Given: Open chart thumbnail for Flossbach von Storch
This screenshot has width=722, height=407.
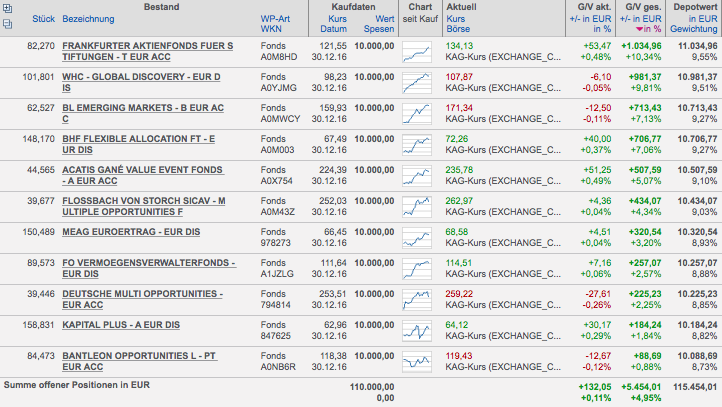Looking at the screenshot, I should [x=417, y=207].
